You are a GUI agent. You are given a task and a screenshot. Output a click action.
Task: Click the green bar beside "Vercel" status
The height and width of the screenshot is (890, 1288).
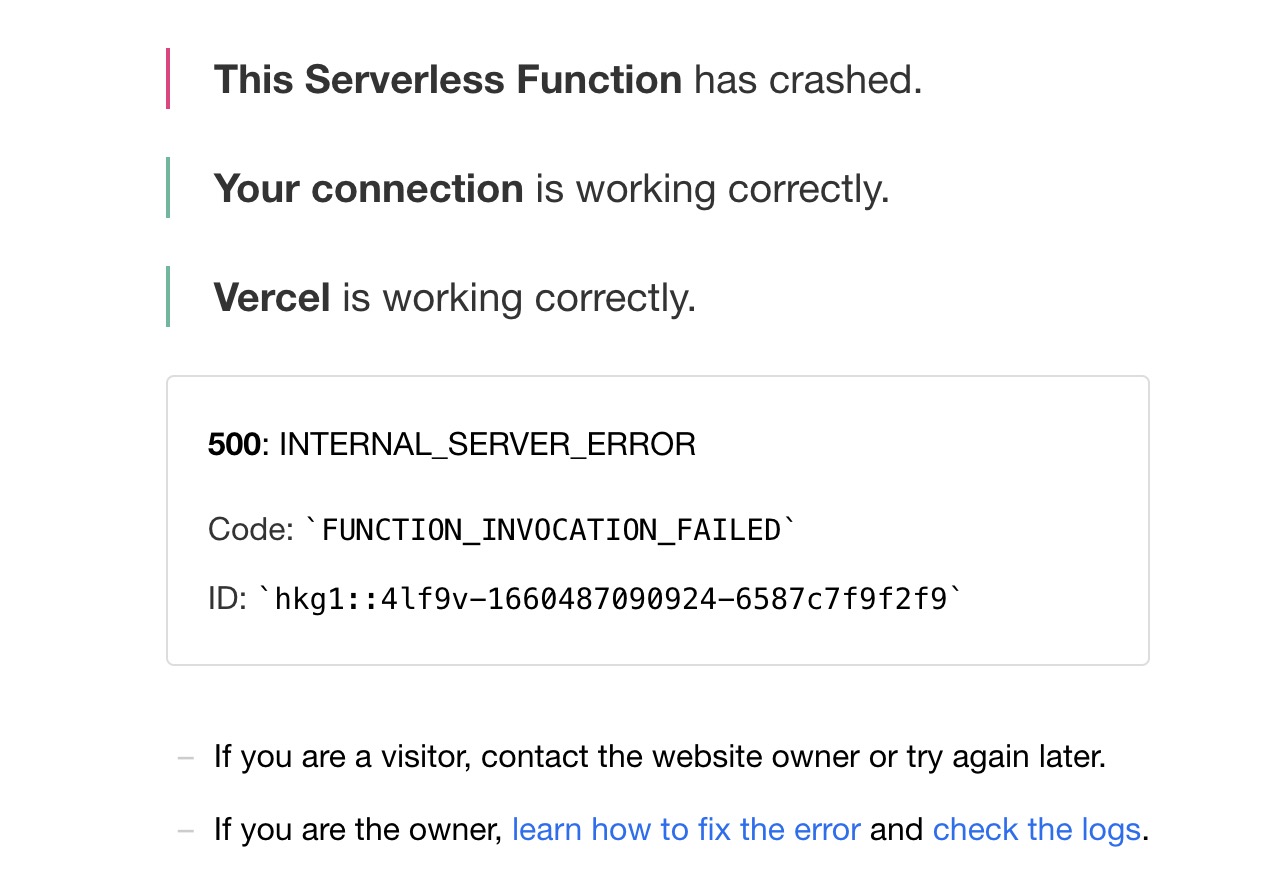click(168, 297)
